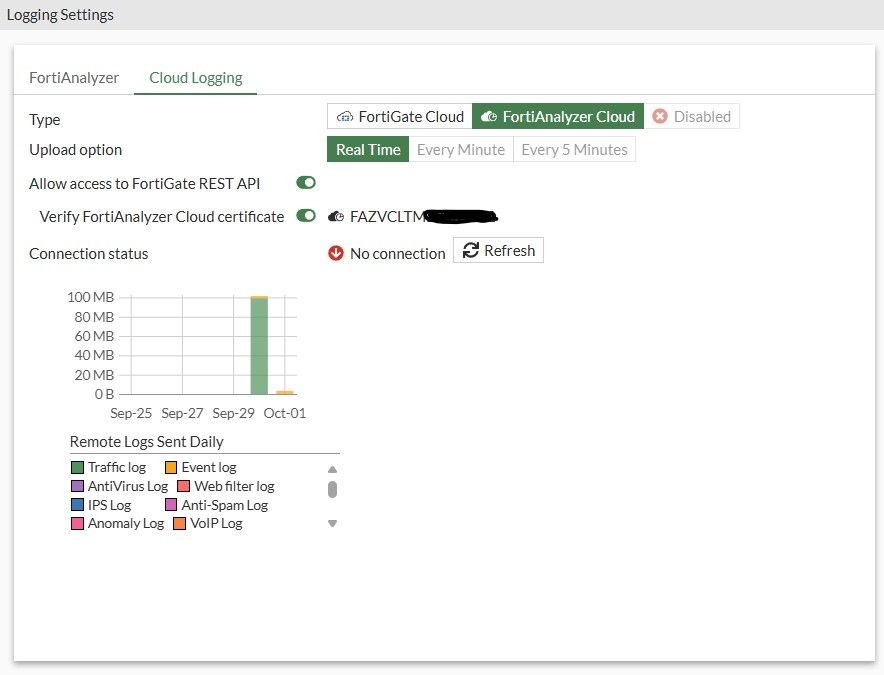
Task: Click the Sep-25 axis label
Action: tap(131, 413)
